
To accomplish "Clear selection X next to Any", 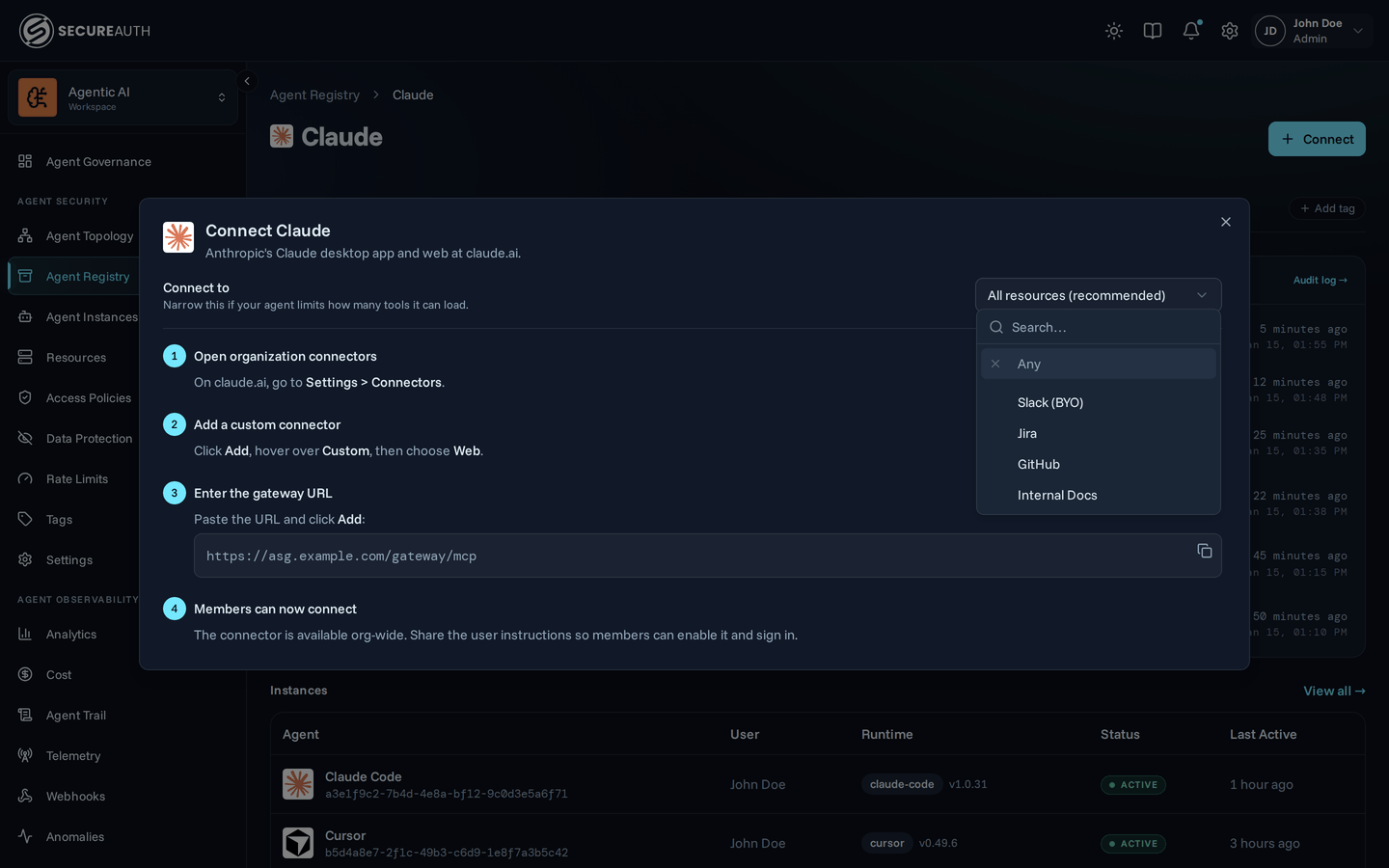I will click(x=995, y=364).
